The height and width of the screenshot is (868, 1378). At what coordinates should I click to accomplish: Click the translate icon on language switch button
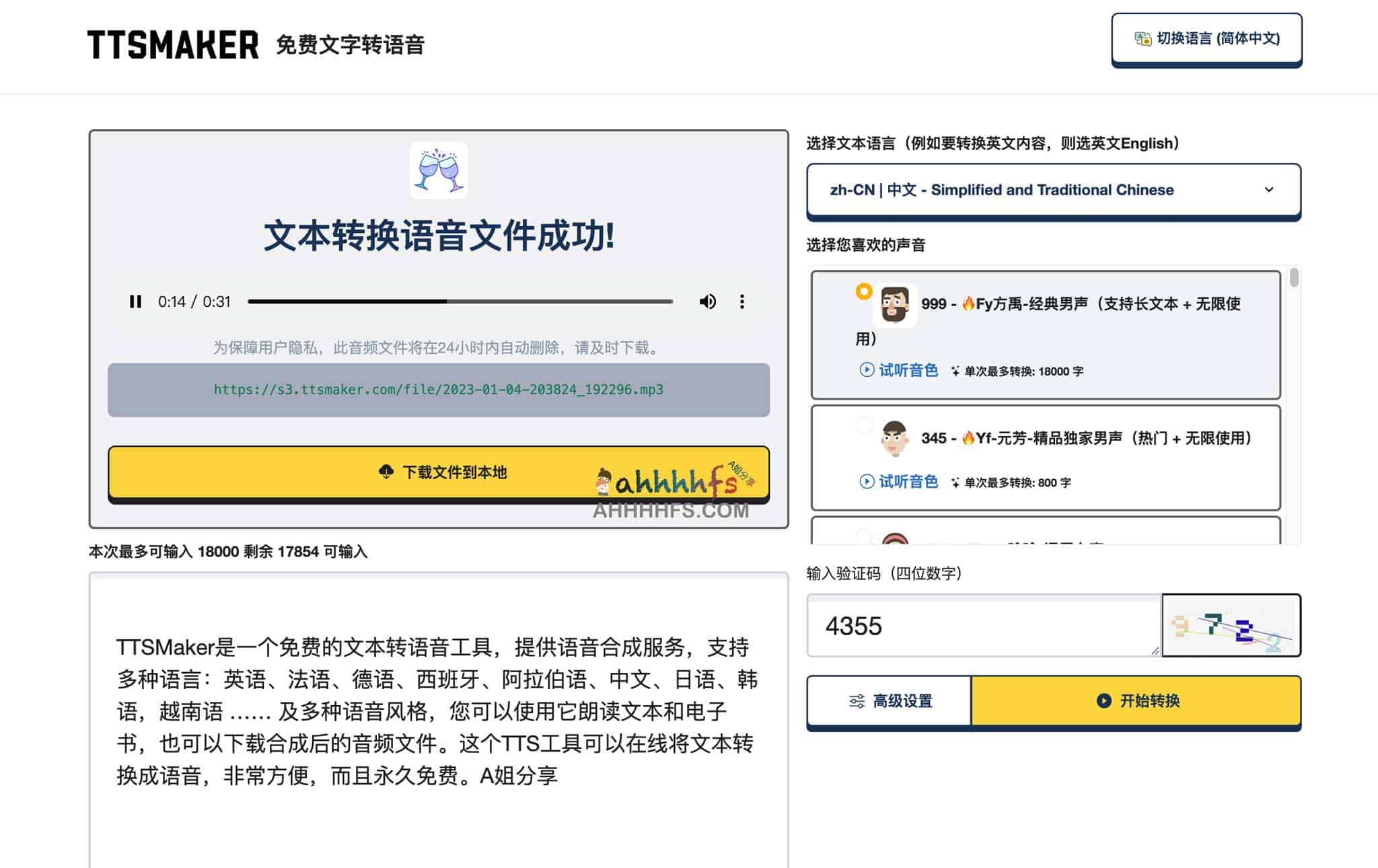1142,39
